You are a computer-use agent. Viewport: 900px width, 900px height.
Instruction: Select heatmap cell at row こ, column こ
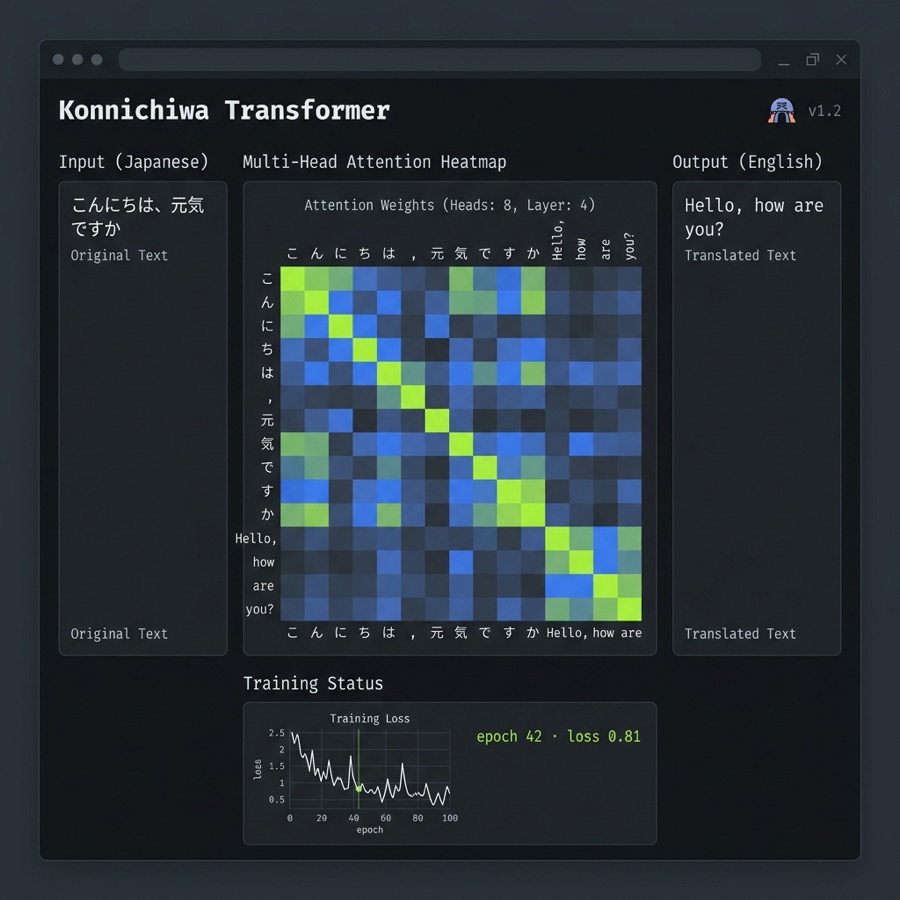(x=292, y=278)
